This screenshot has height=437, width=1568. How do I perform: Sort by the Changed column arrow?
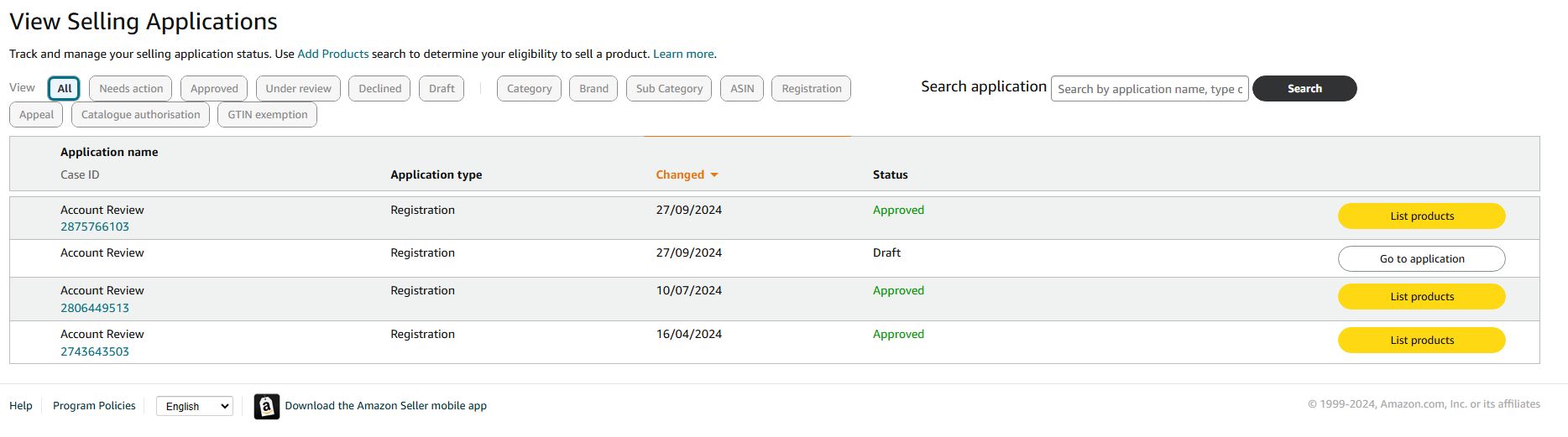click(714, 175)
